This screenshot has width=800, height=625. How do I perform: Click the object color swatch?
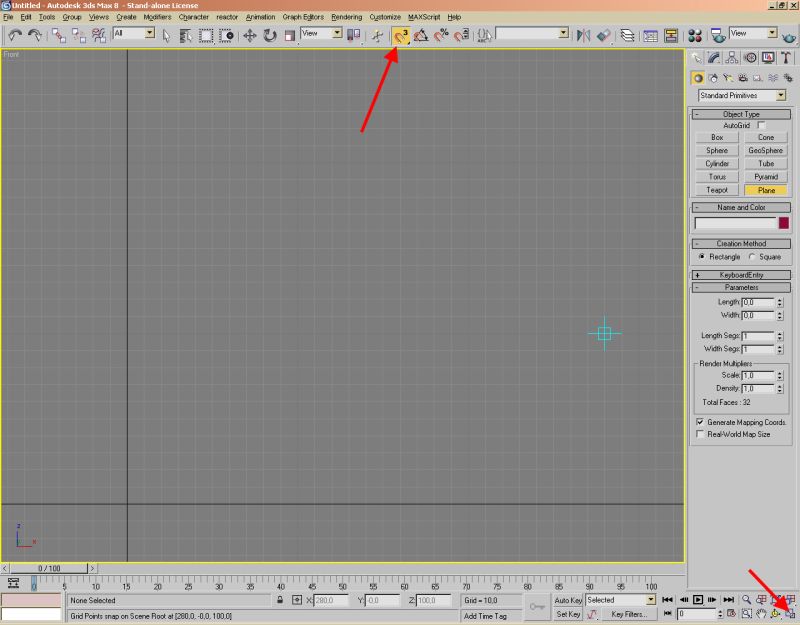click(784, 222)
